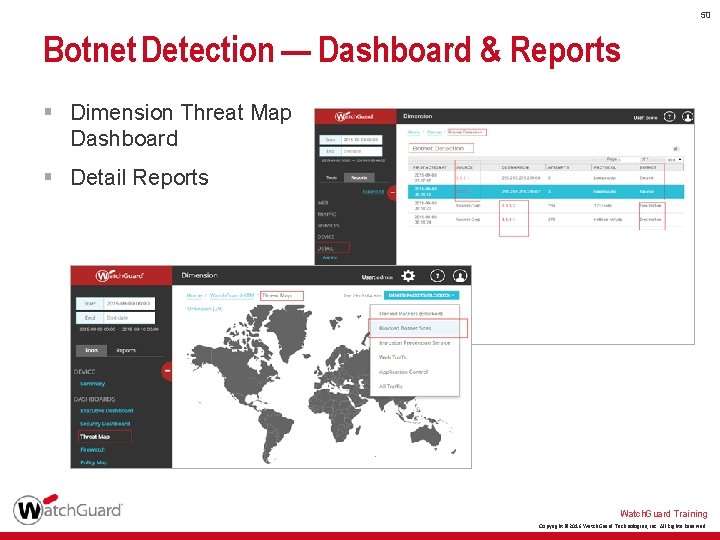Open page size dropdown in Botnet Detection table
Image resolution: width=720 pixels, height=540 pixels.
click(x=675, y=159)
